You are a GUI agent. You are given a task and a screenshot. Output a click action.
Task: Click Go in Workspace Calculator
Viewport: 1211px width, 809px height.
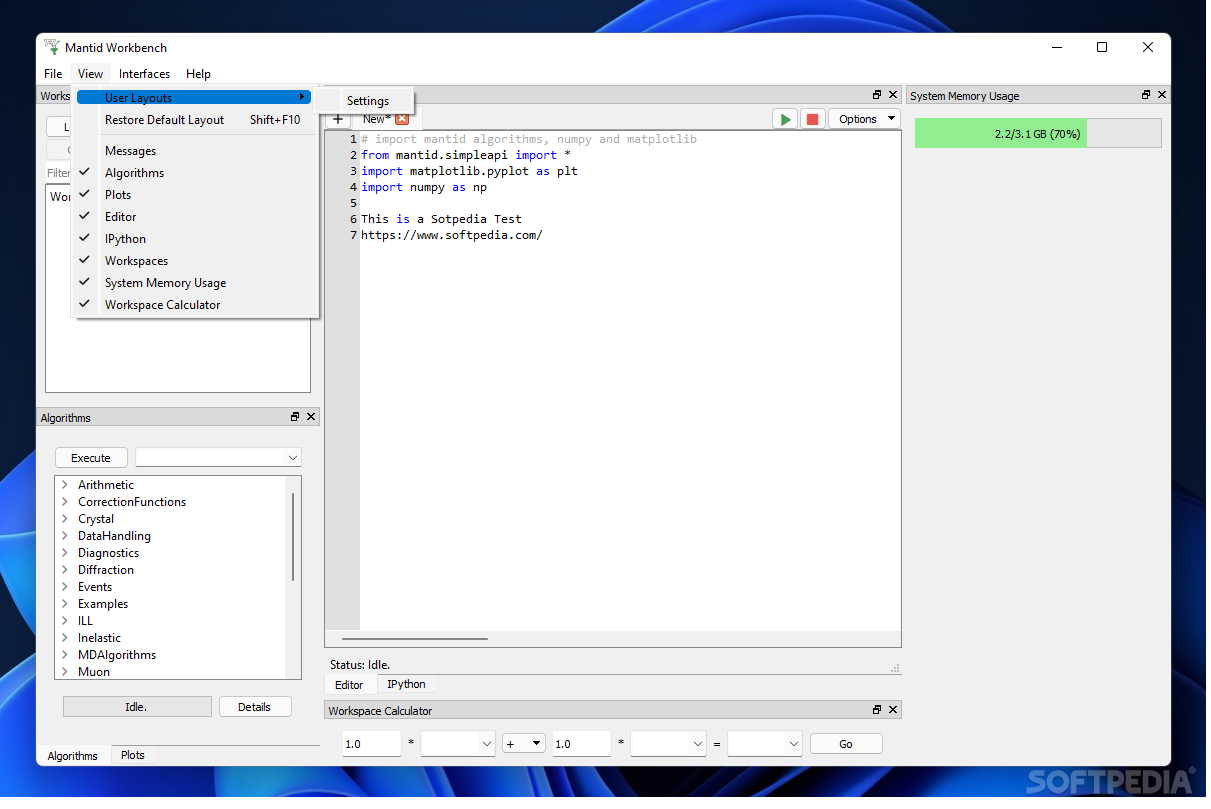point(846,744)
